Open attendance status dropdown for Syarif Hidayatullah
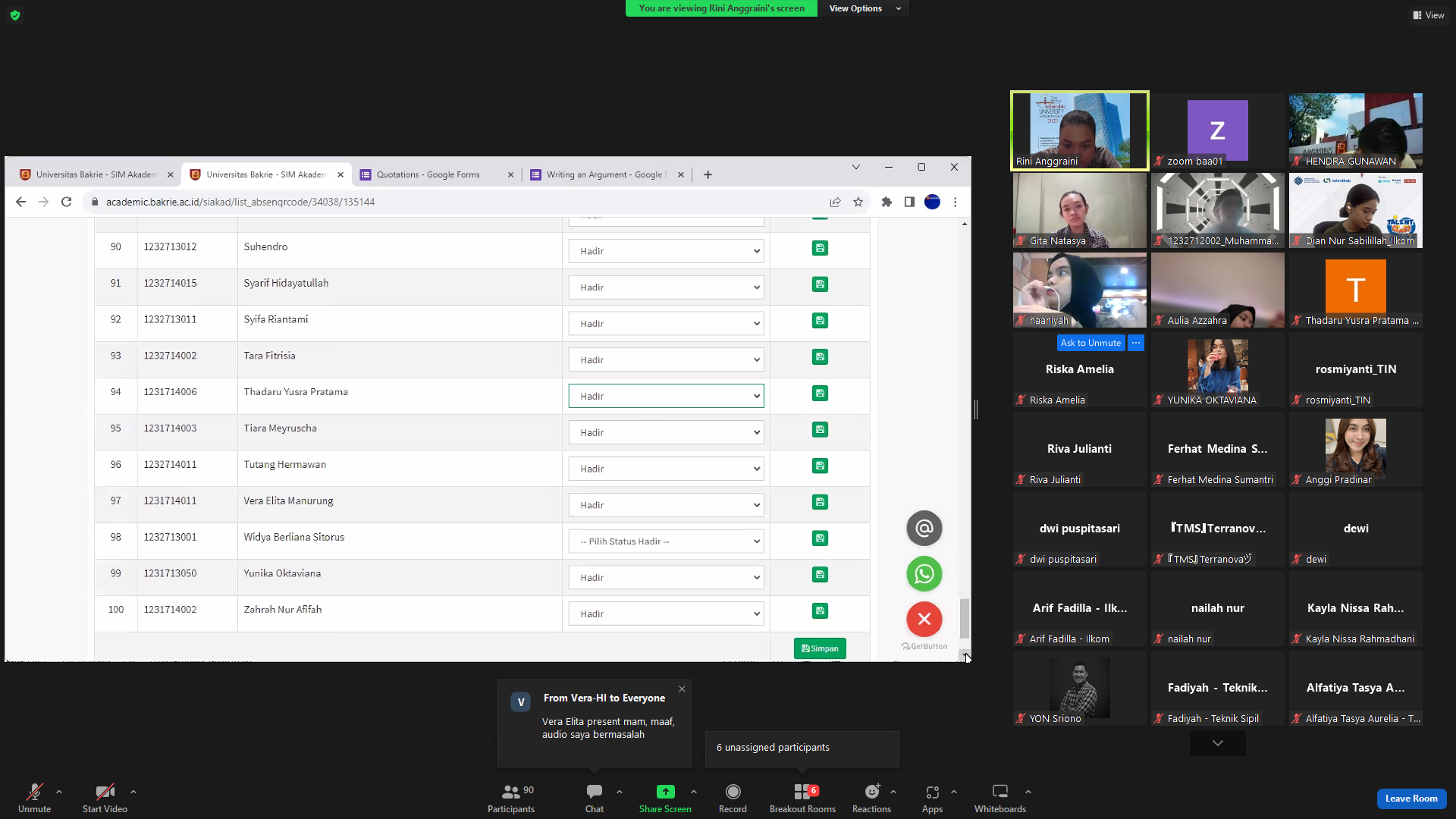Screen dimensions: 1456x819 point(666,287)
